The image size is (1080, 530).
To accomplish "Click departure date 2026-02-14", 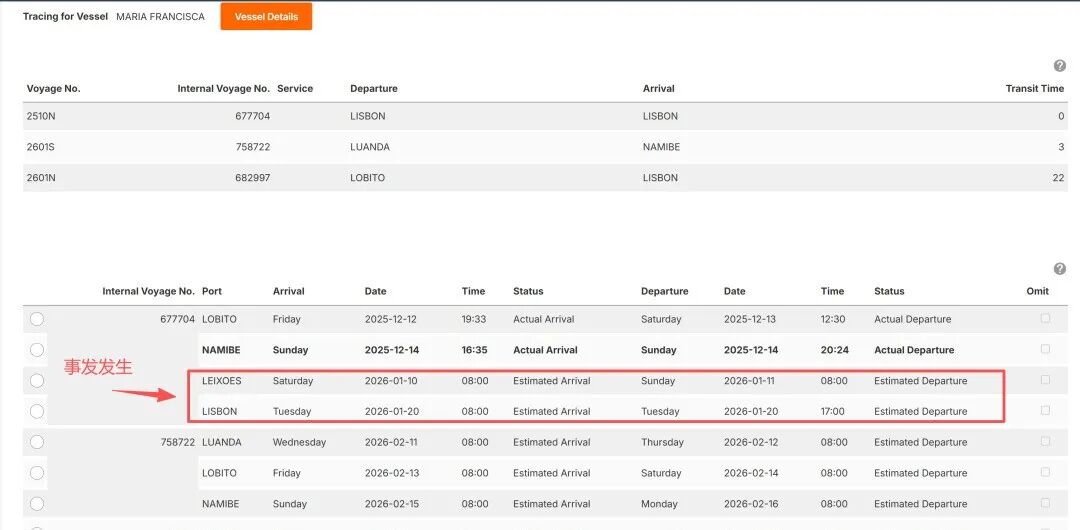I will (x=751, y=473).
